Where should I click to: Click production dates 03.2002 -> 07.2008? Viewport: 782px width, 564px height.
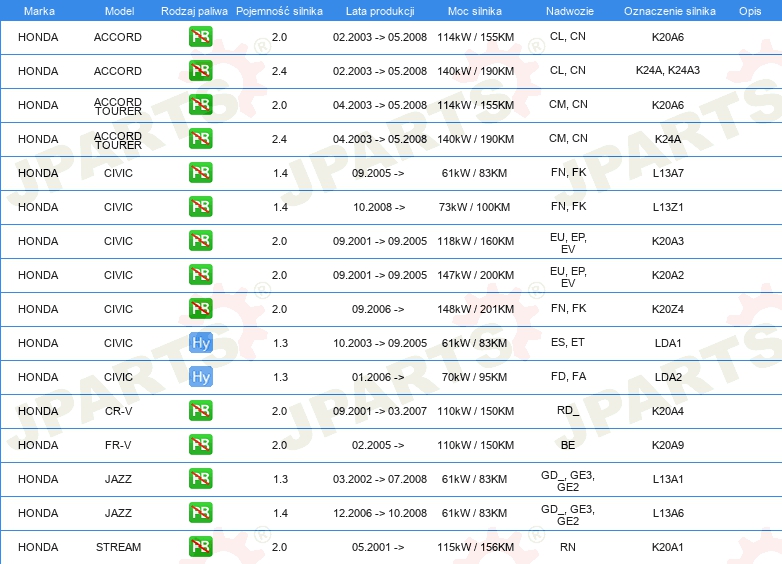click(x=380, y=479)
